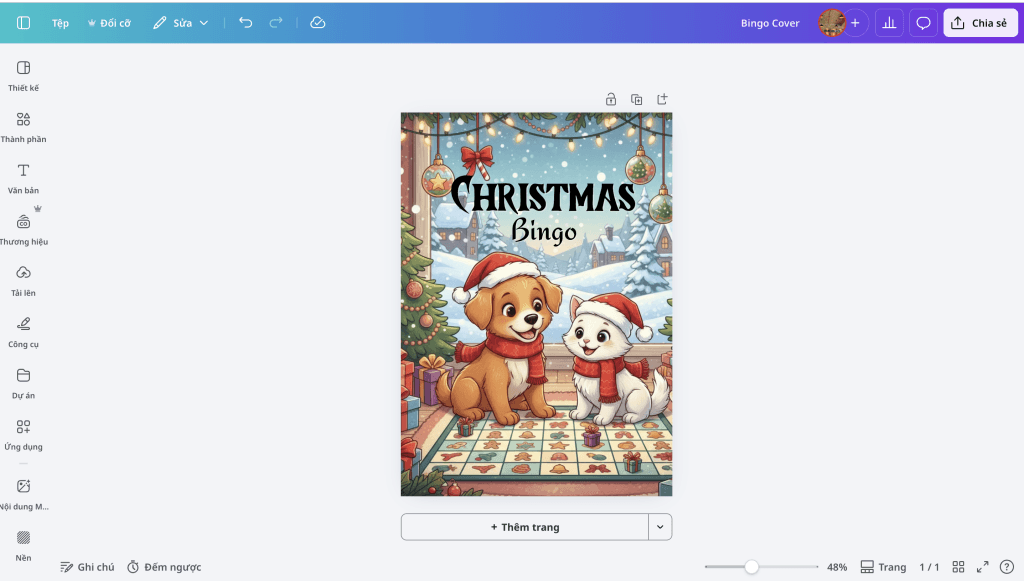The height and width of the screenshot is (581, 1024).
Task: Open the Tệp file menu
Action: point(60,23)
